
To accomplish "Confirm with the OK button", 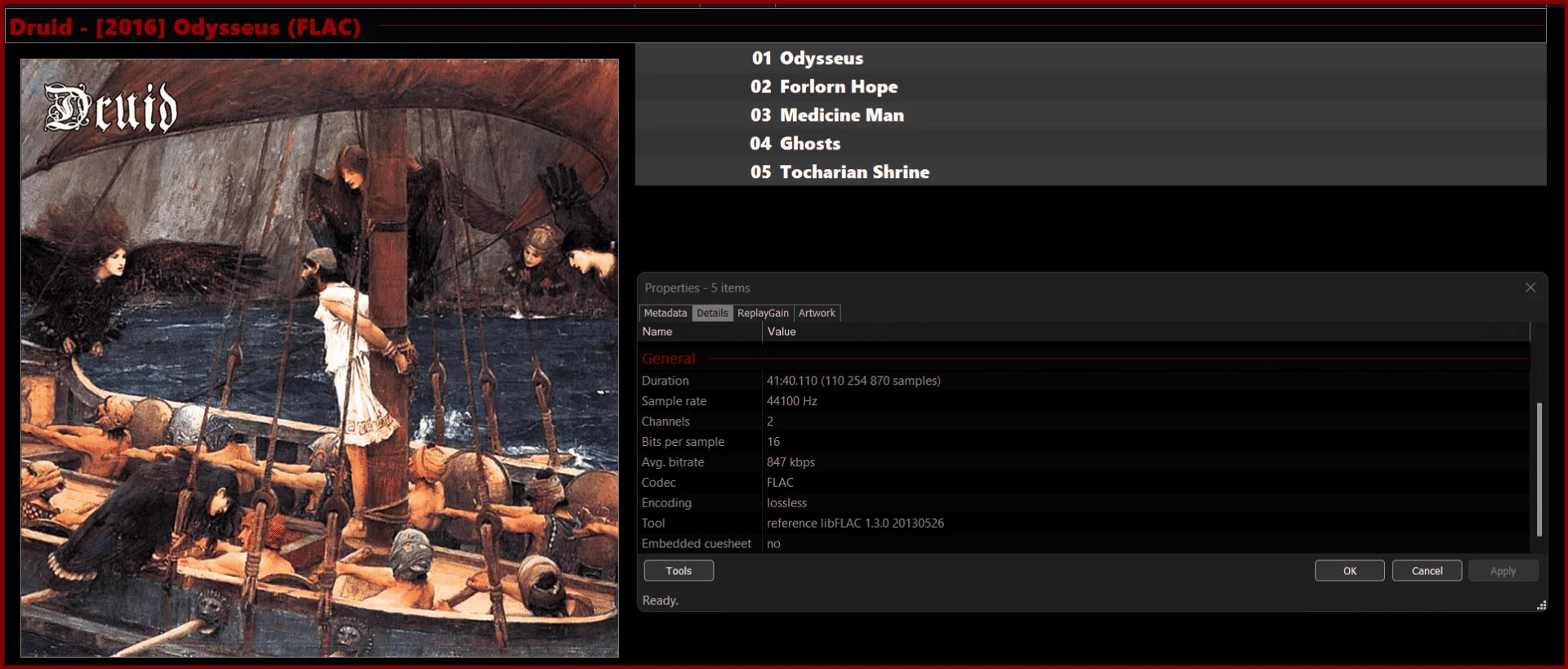I will [x=1350, y=571].
